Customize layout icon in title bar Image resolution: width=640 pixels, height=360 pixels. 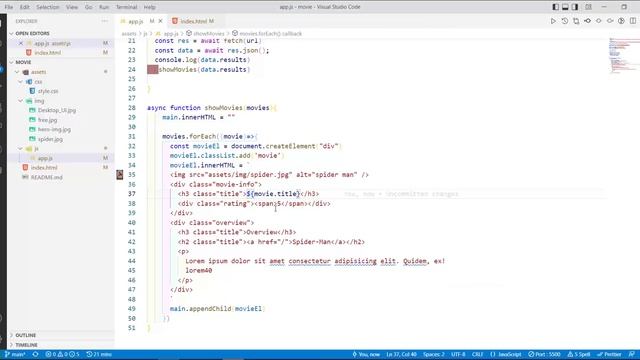pos(588,7)
